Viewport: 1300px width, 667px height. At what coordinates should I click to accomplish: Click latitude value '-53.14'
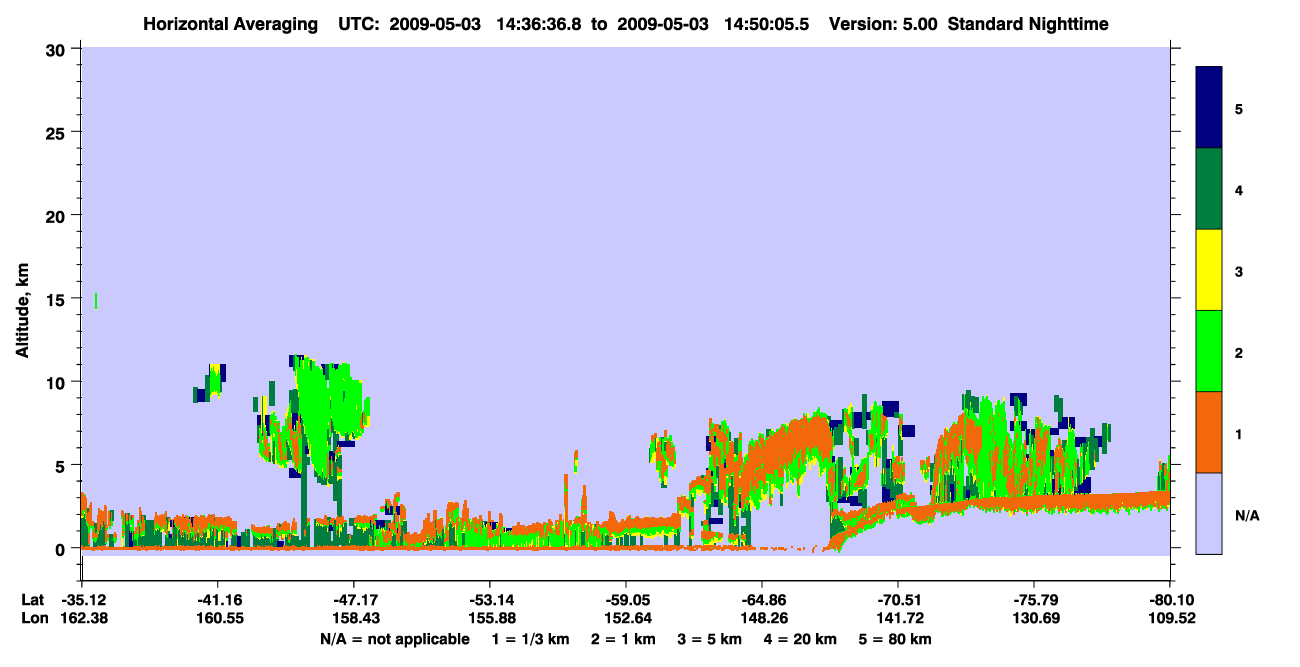[x=489, y=600]
